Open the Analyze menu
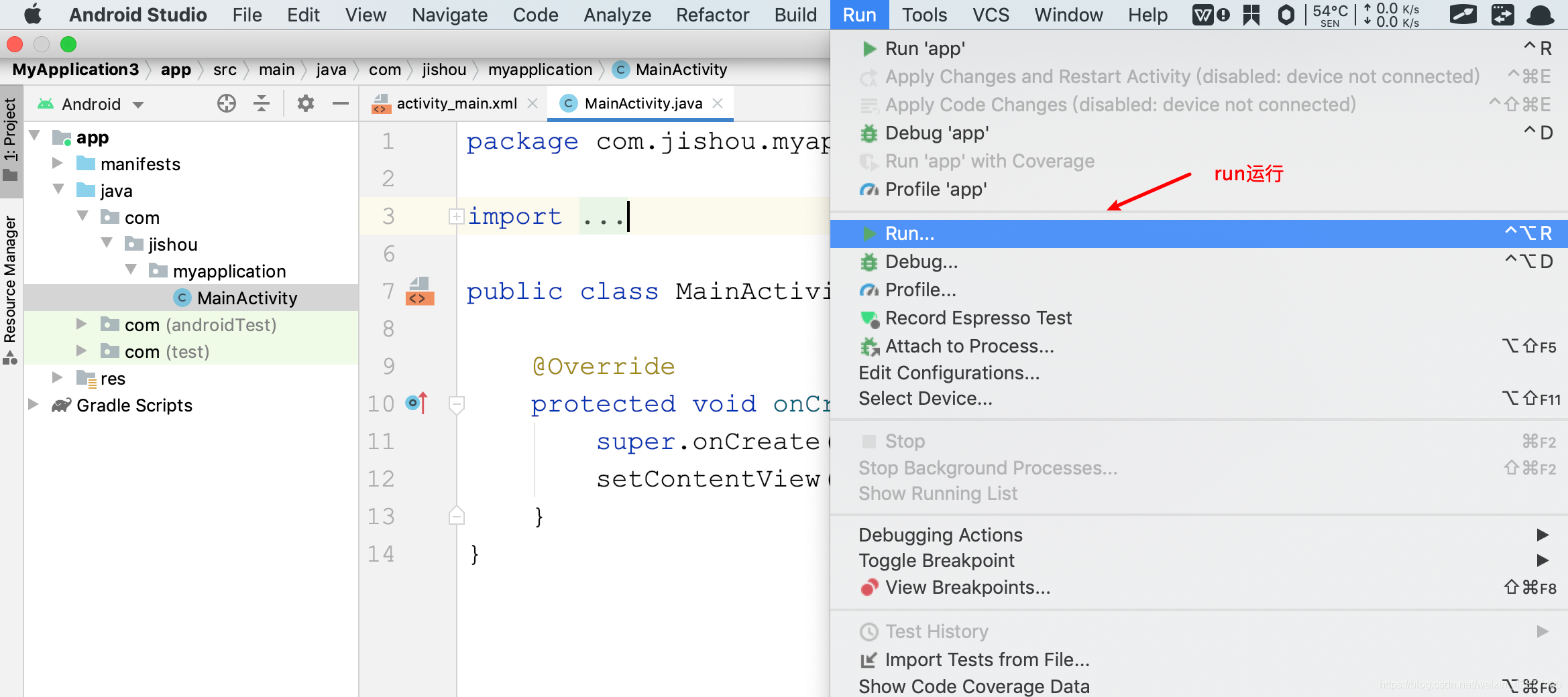The image size is (1568, 697). coord(617,15)
